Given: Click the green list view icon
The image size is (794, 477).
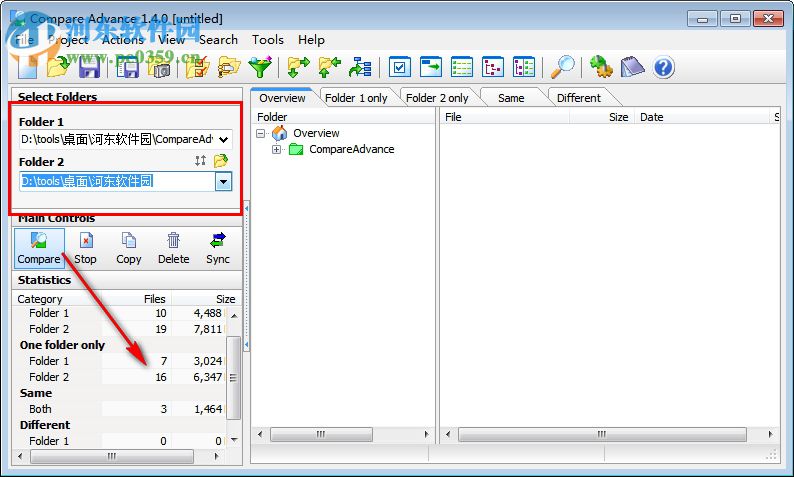Looking at the screenshot, I should [462, 67].
